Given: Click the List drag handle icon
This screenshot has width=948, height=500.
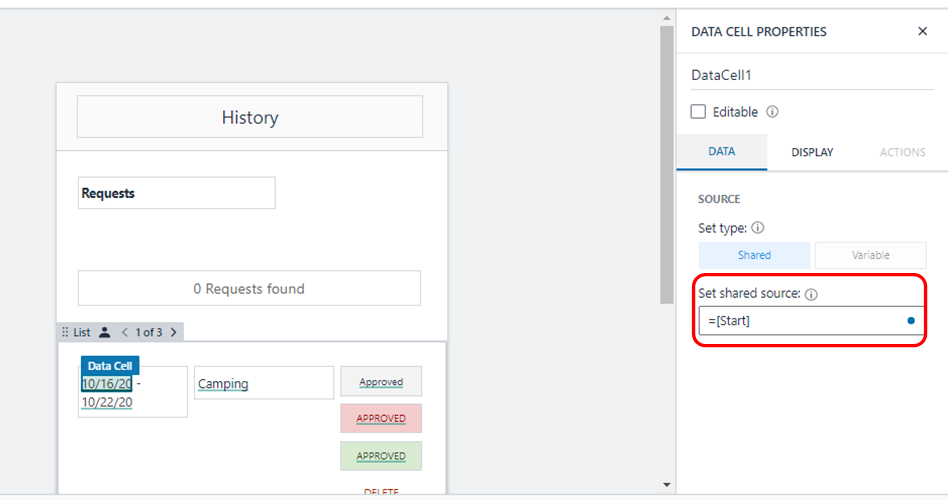Looking at the screenshot, I should click(x=66, y=332).
